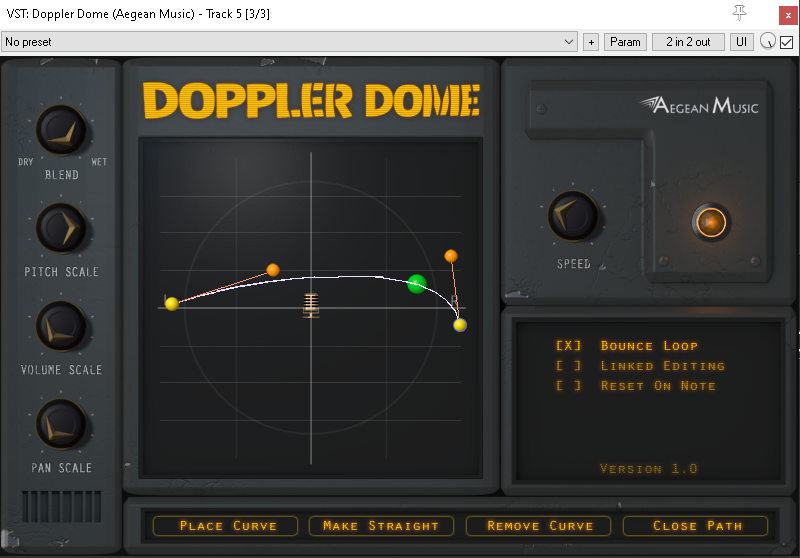Click the Remove Curve button
This screenshot has width=800, height=558.
tap(538, 526)
